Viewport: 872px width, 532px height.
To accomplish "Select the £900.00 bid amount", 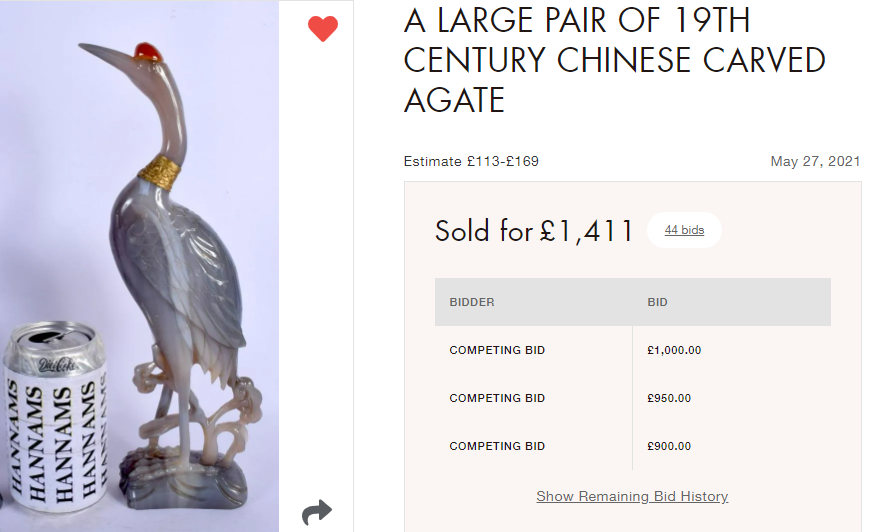I will point(669,446).
